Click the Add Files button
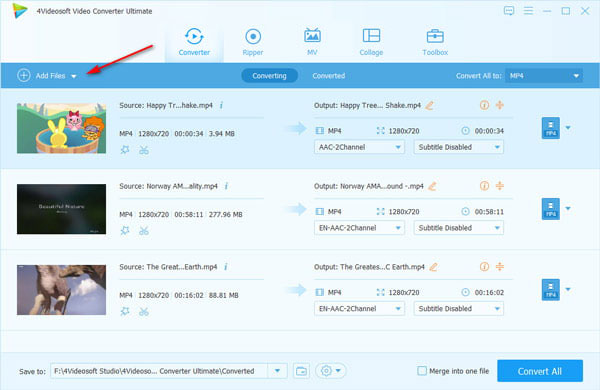This screenshot has height=390, width=600. click(x=41, y=75)
